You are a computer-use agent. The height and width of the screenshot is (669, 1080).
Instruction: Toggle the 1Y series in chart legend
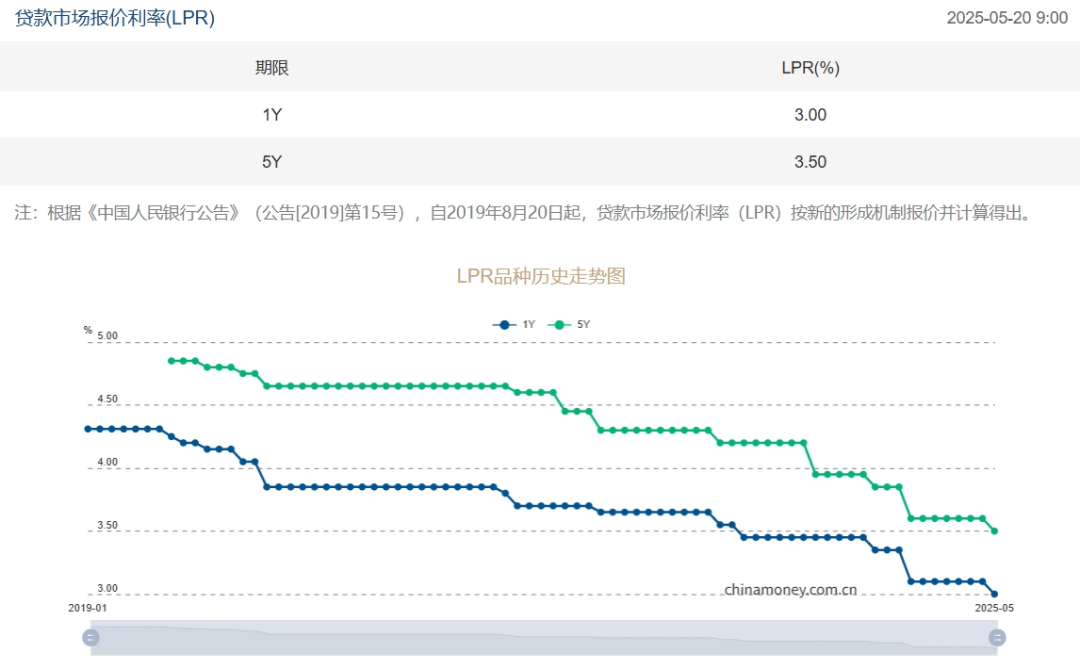pyautogui.click(x=514, y=325)
